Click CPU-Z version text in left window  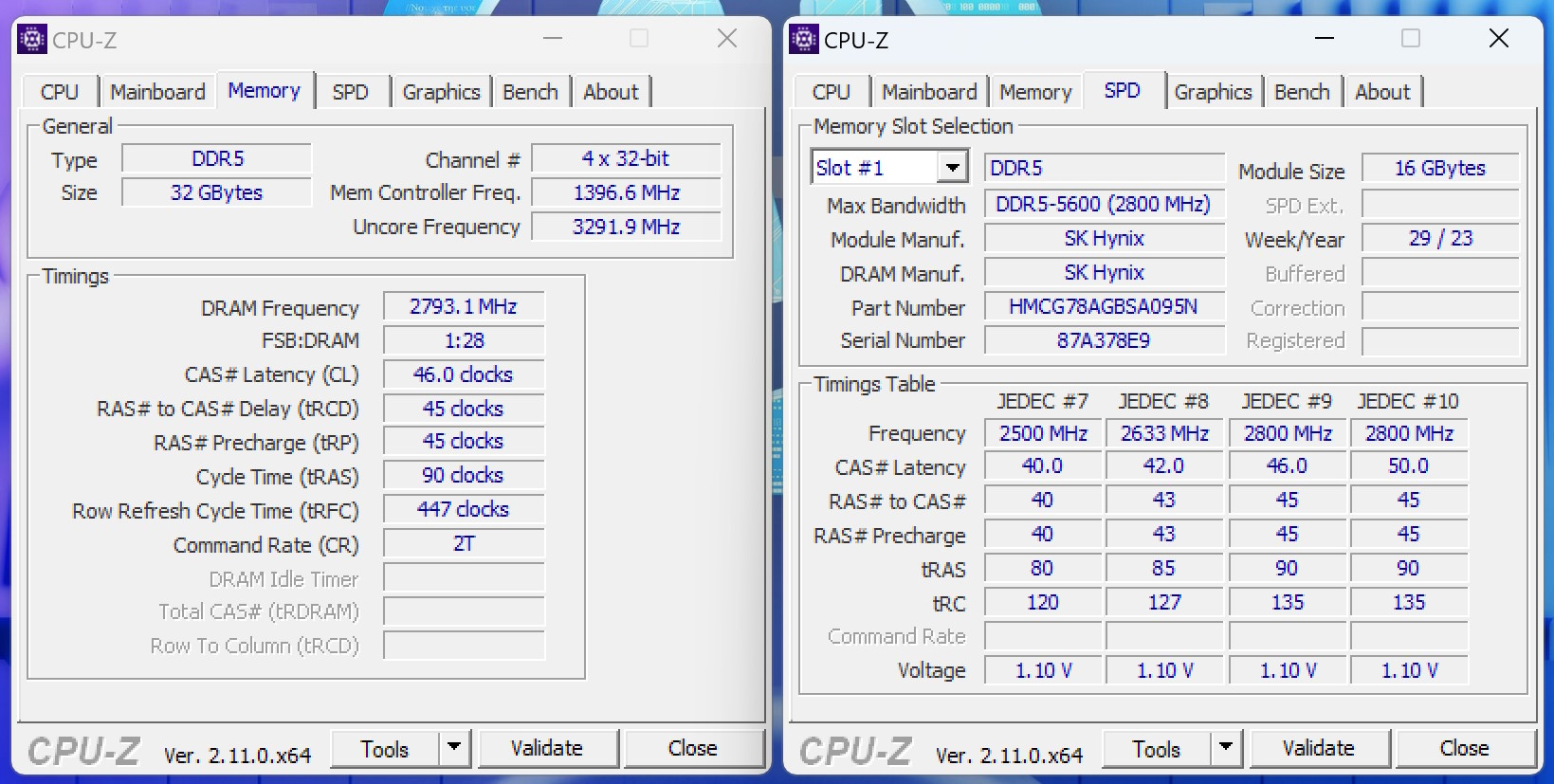(237, 755)
